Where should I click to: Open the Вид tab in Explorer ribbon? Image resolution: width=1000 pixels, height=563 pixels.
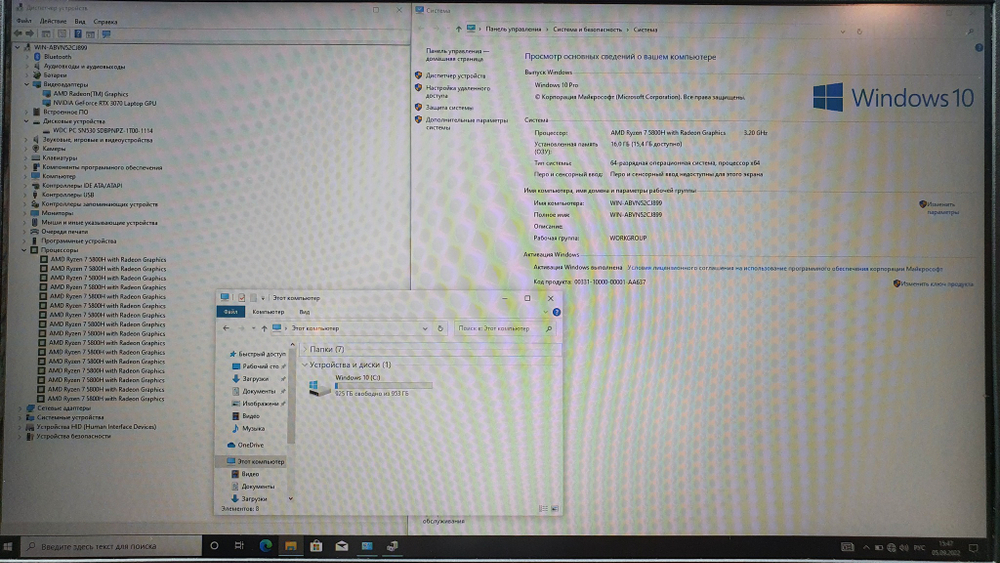click(x=304, y=312)
